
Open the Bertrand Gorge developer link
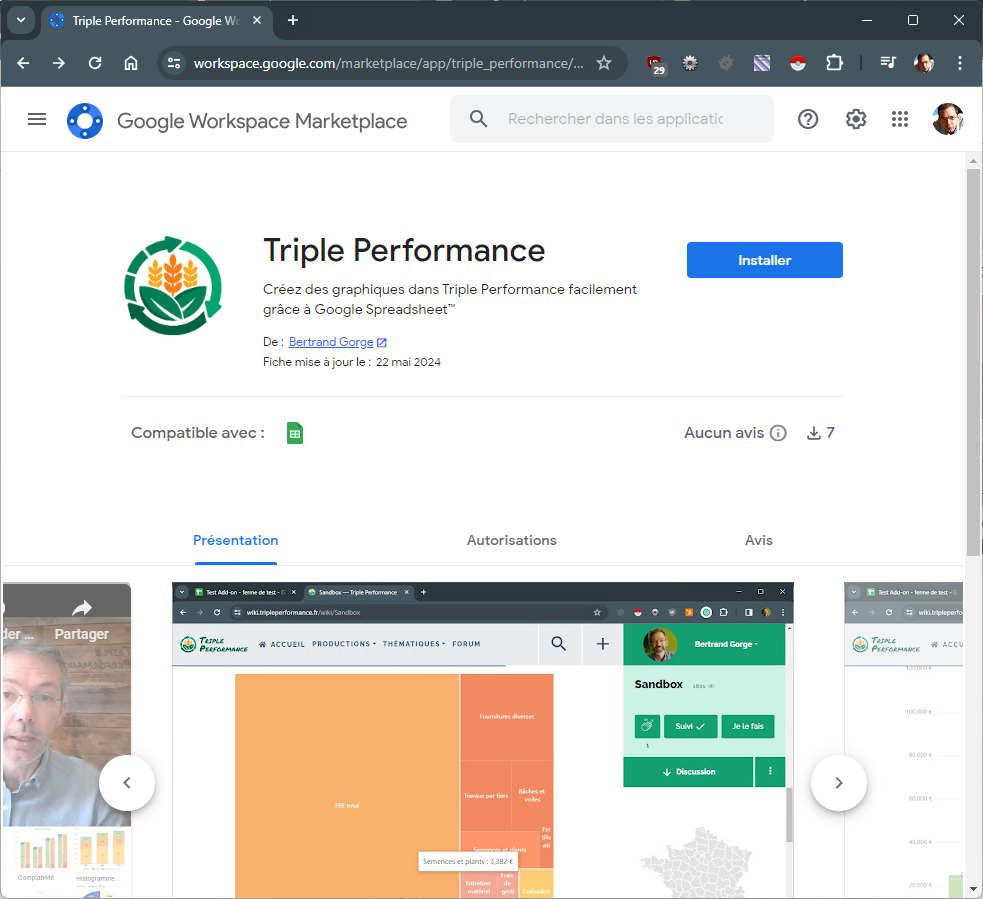click(x=331, y=342)
